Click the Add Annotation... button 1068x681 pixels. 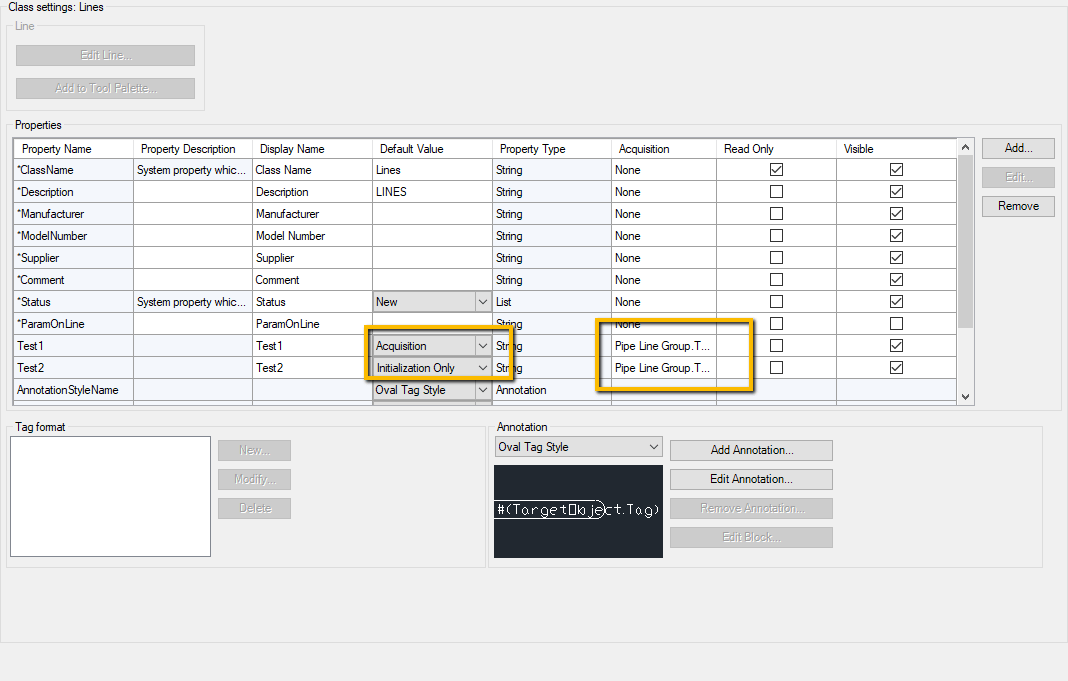(x=750, y=450)
